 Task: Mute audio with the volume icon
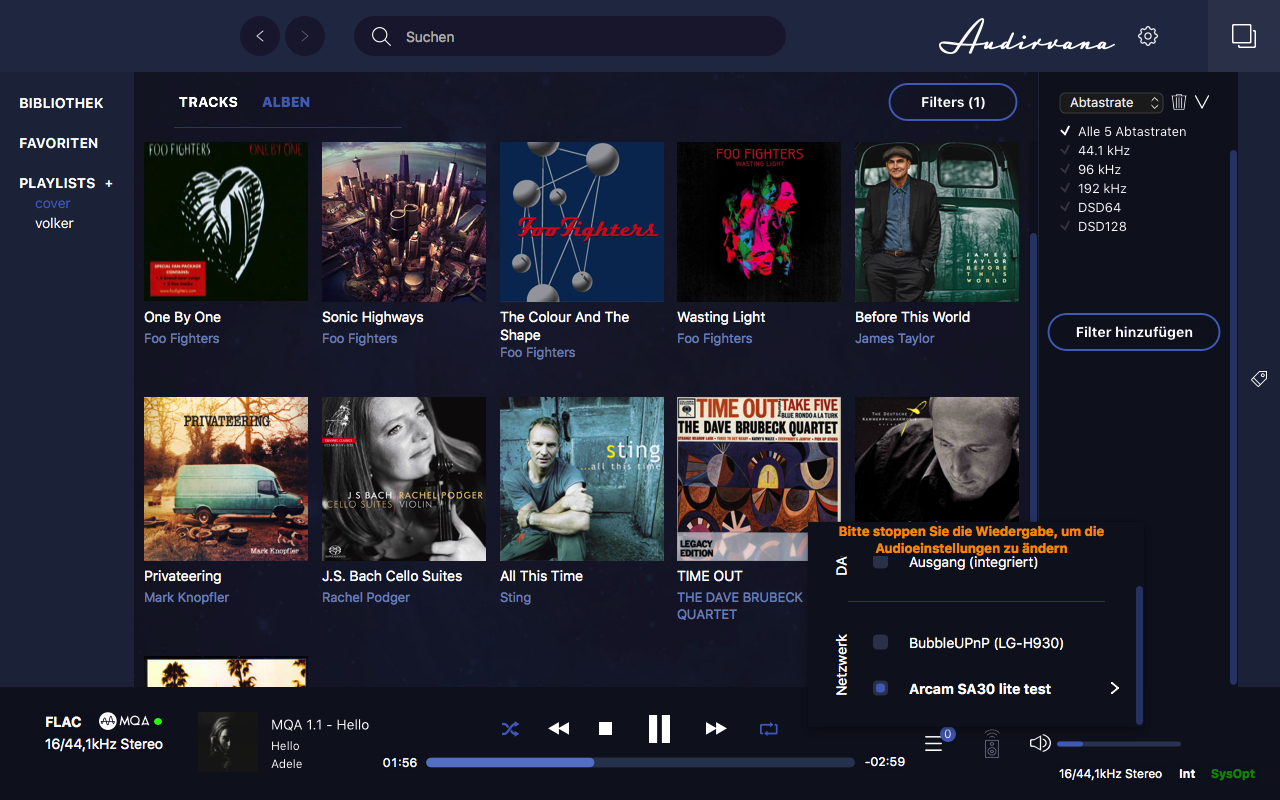tap(1040, 743)
